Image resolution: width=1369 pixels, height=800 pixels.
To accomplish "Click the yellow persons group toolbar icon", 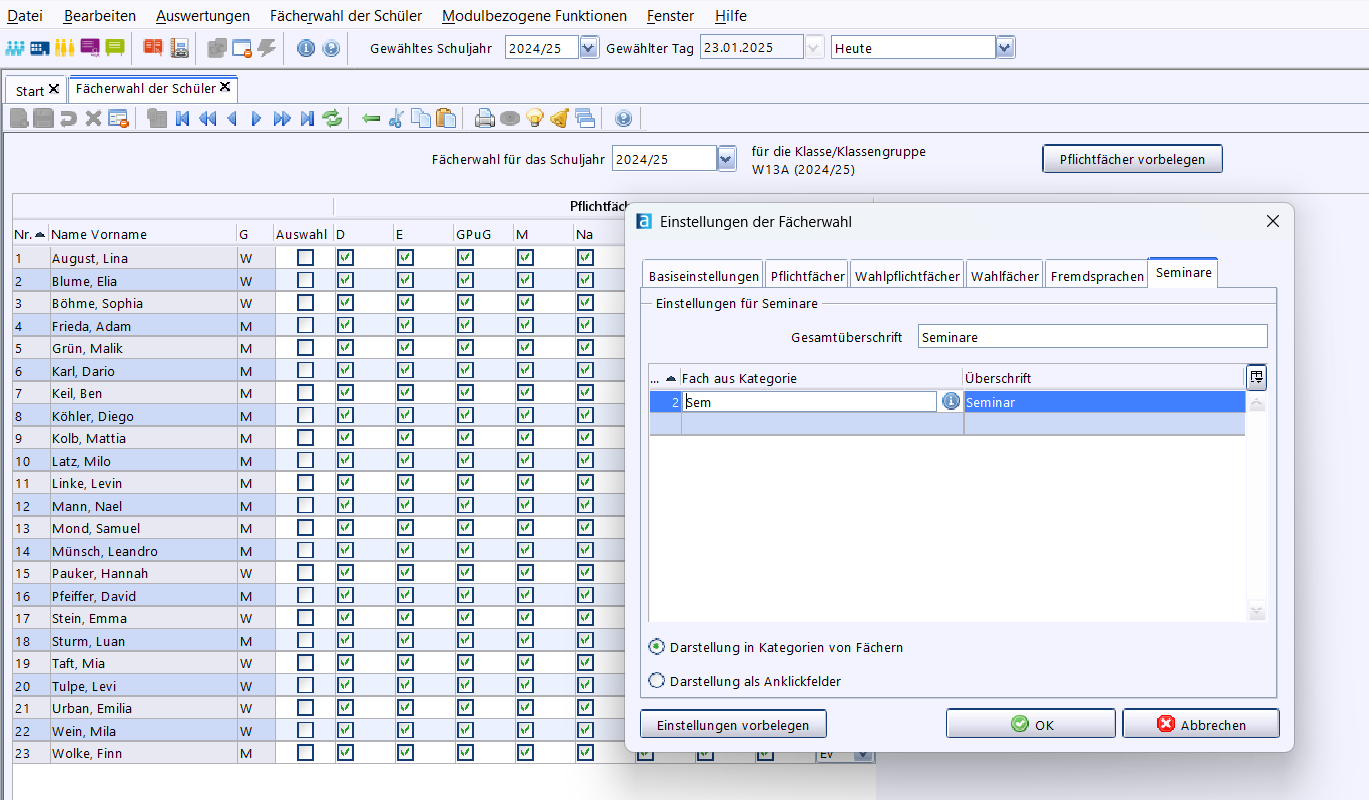I will [65, 48].
